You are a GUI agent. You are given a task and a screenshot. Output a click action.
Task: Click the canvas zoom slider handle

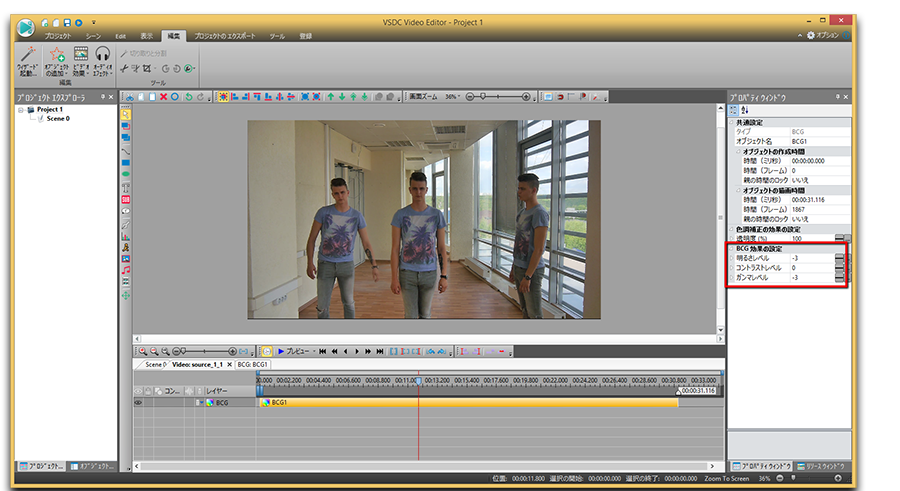pos(483,97)
